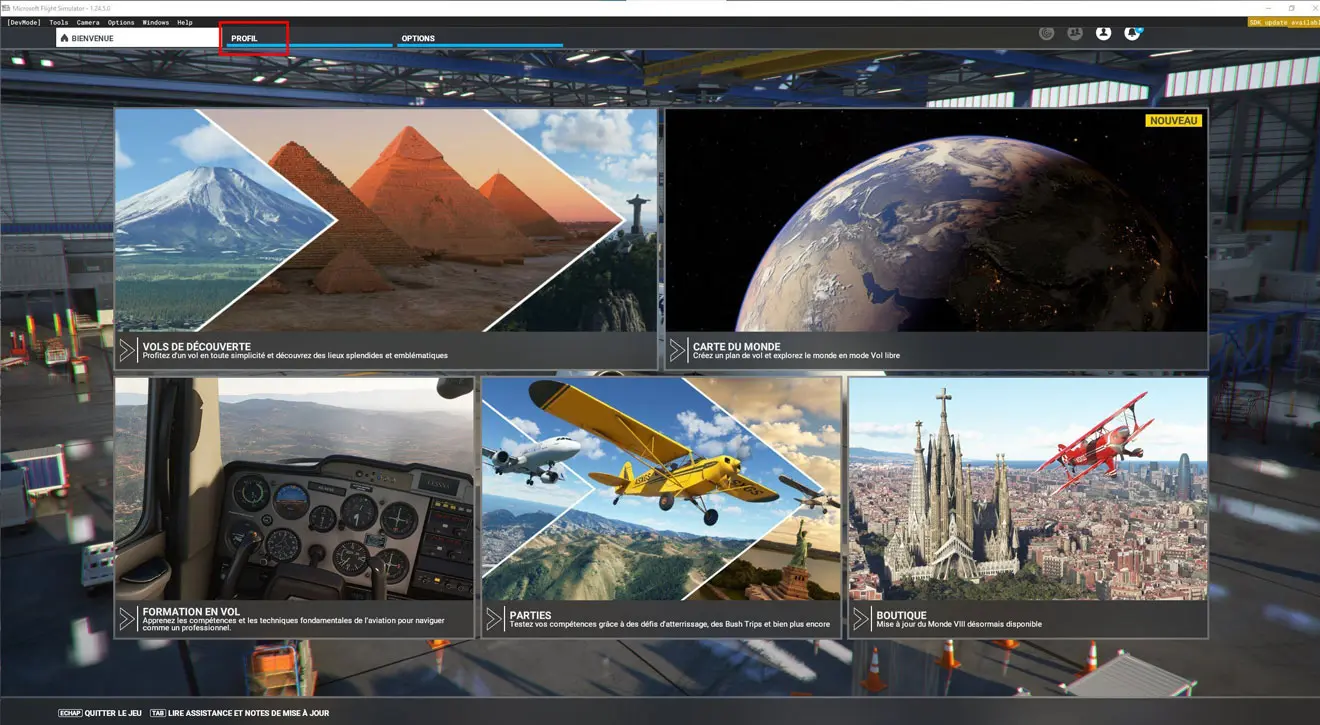1320x725 pixels.
Task: Click the Formation en Vol title
Action: point(191,612)
